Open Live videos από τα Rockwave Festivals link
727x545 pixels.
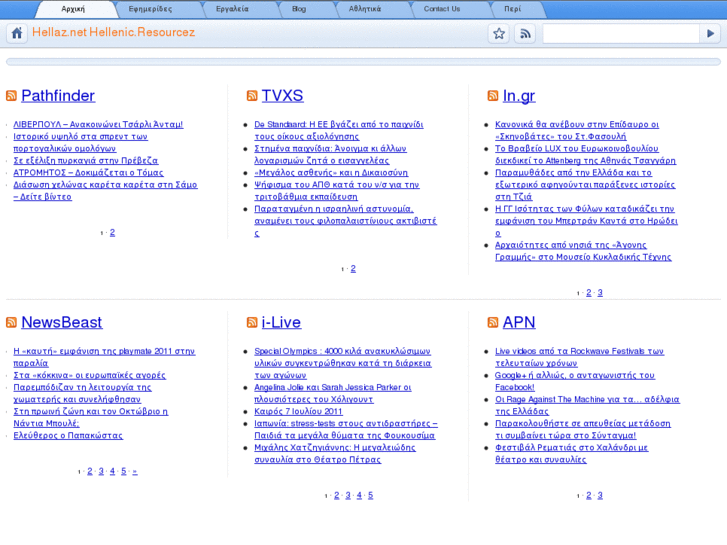(580, 357)
